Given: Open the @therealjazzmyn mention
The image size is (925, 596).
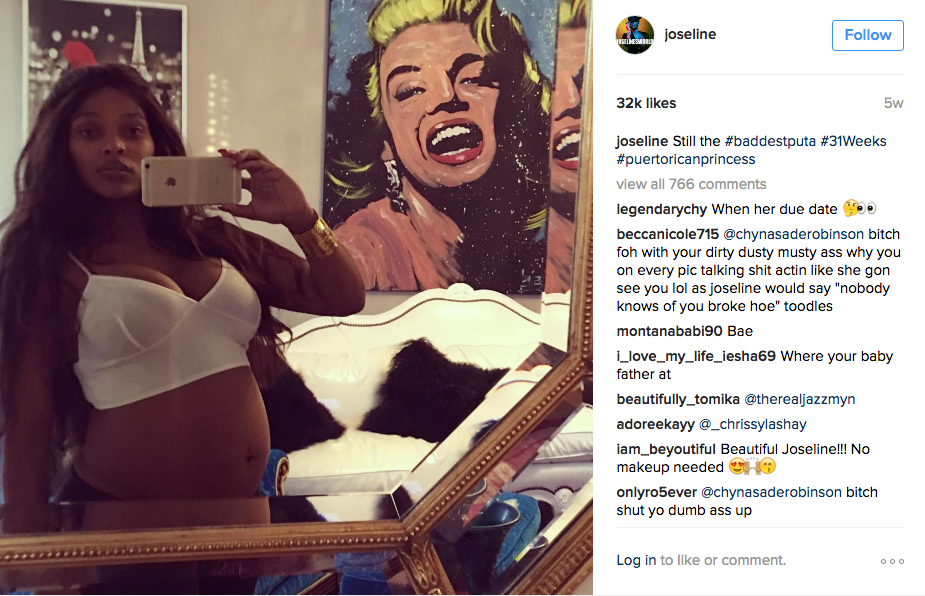Looking at the screenshot, I should (799, 399).
